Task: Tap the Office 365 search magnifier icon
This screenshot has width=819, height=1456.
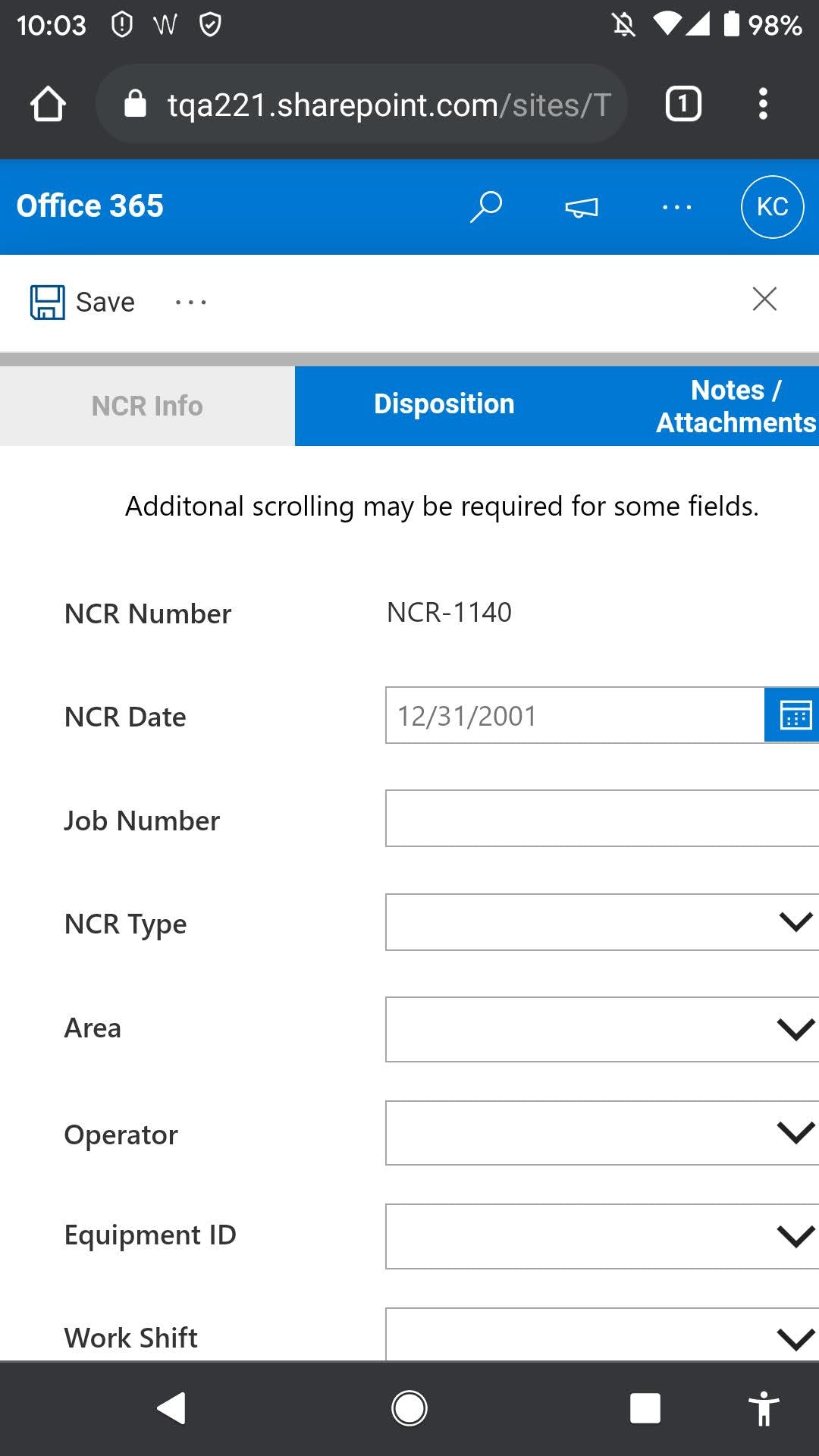Action: [x=486, y=206]
